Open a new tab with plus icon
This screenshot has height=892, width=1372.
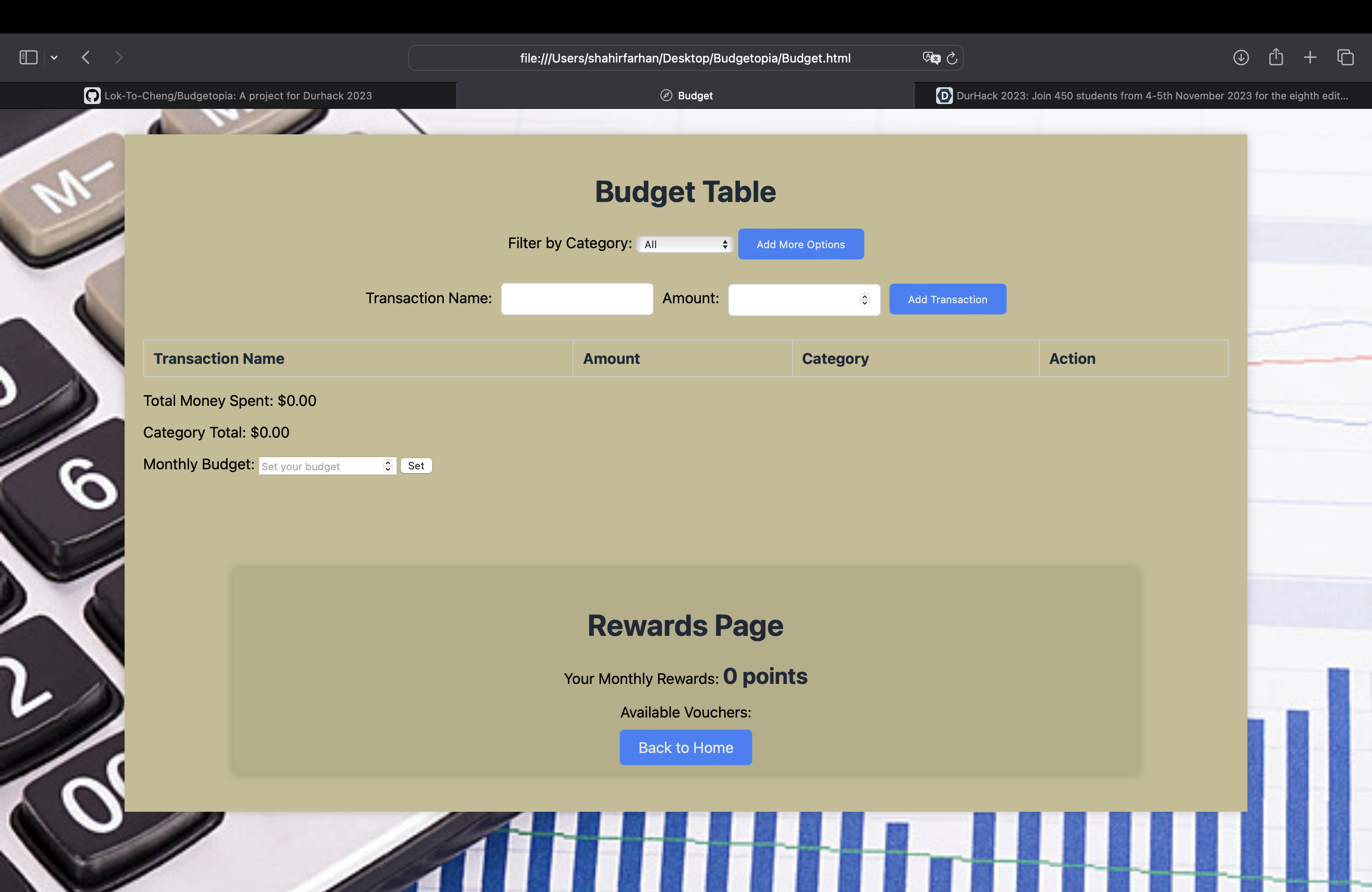point(1310,58)
